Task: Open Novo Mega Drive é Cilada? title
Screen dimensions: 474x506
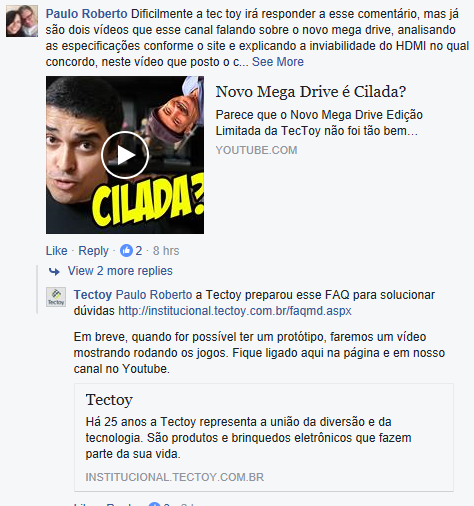Action: pos(311,92)
